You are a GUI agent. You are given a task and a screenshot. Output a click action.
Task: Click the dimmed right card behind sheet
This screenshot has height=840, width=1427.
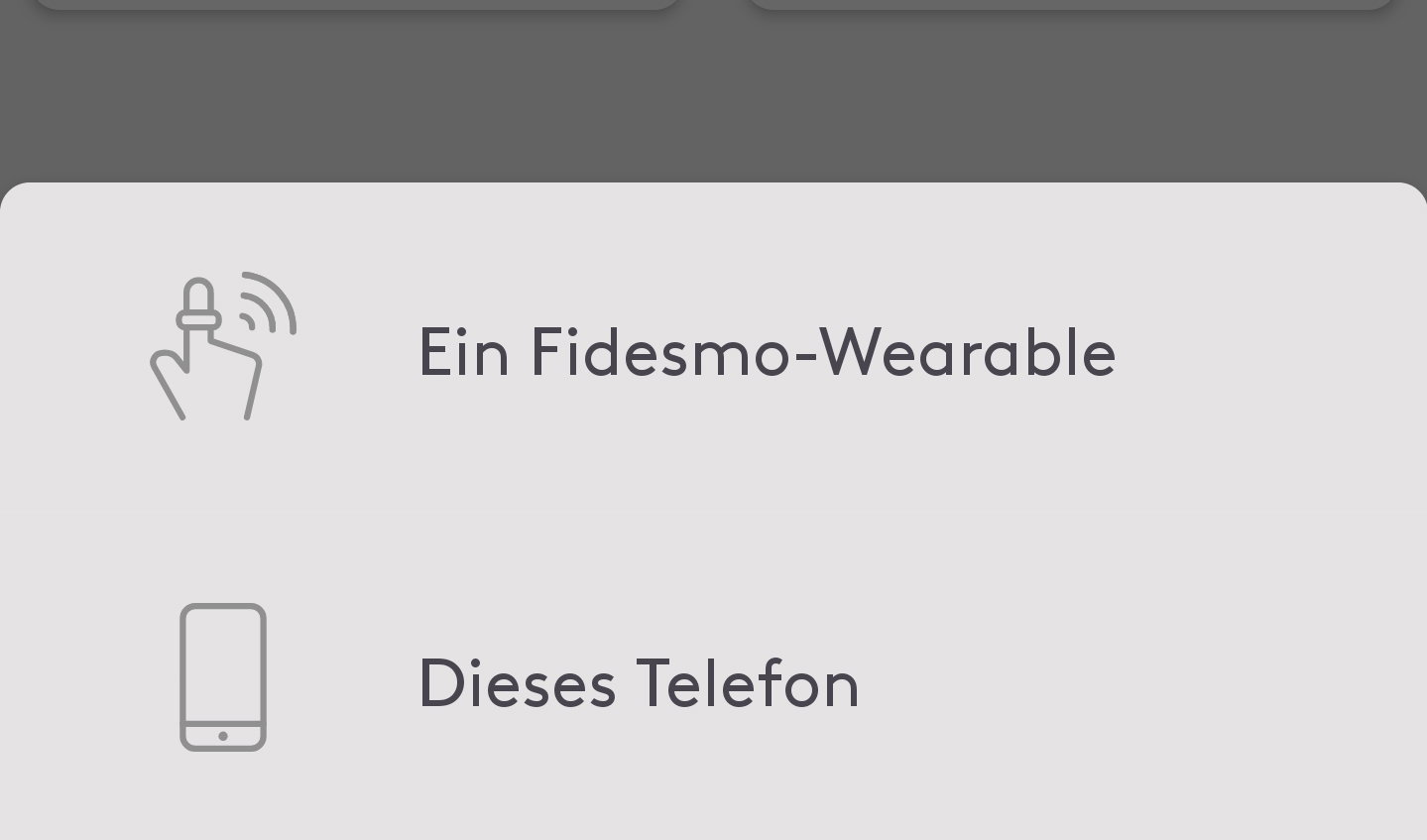[1071, 4]
